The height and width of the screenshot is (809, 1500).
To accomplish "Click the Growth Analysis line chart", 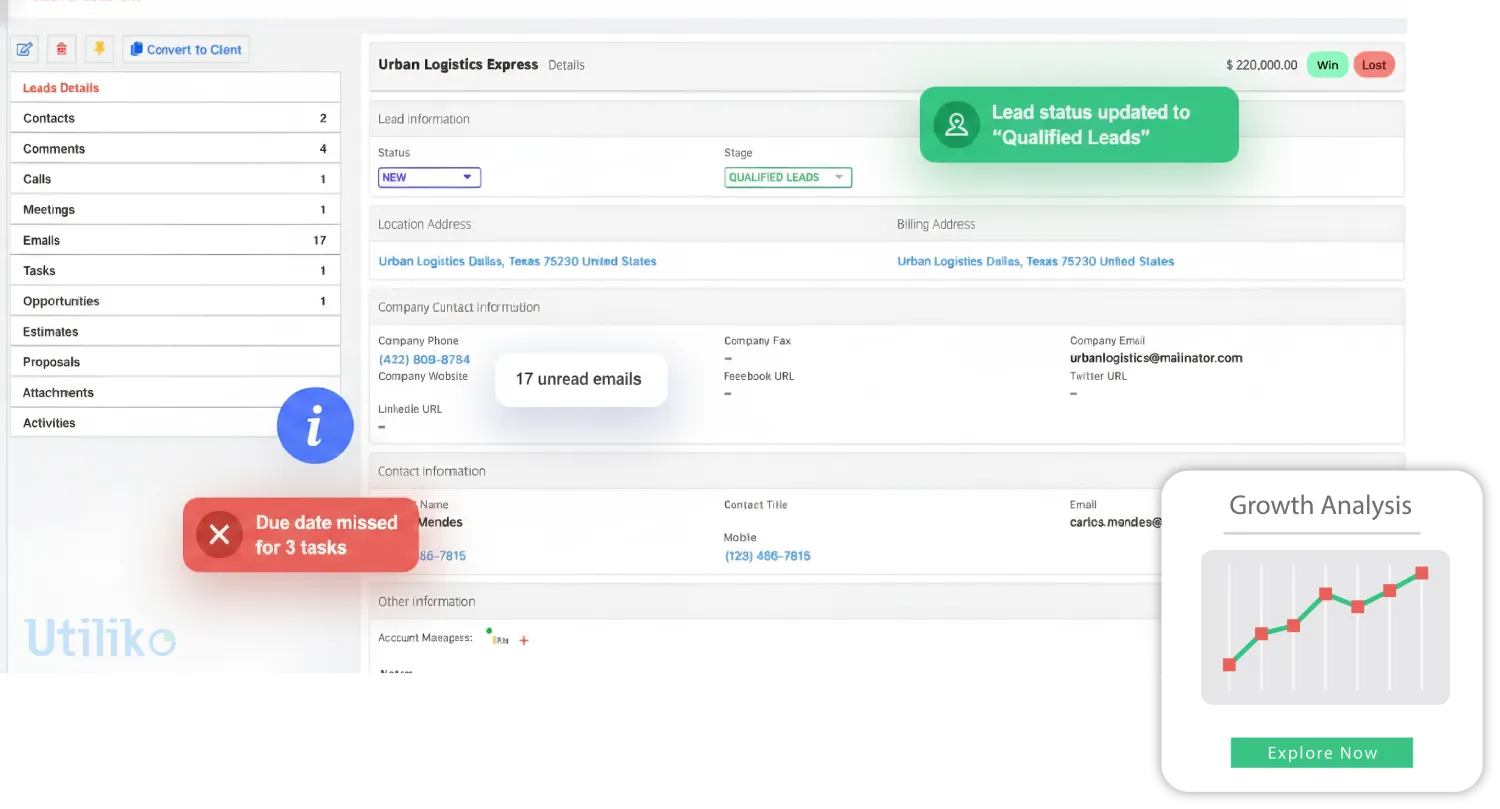I will pos(1325,627).
